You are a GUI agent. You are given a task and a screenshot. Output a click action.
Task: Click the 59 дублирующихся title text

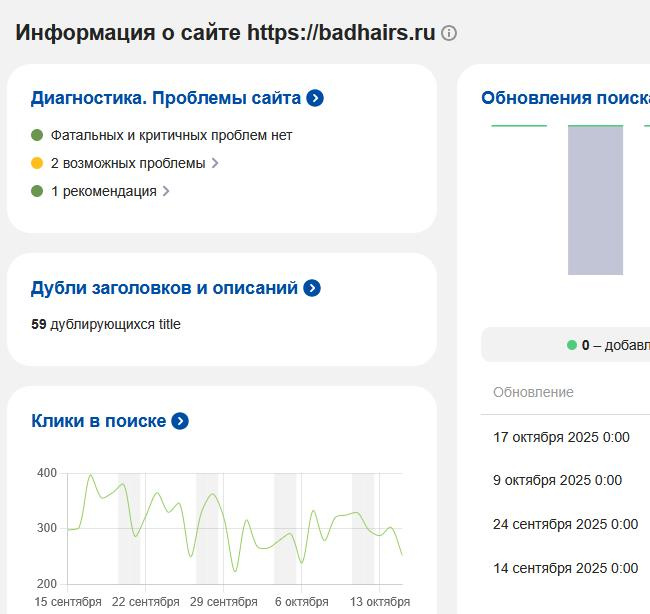pos(106,324)
